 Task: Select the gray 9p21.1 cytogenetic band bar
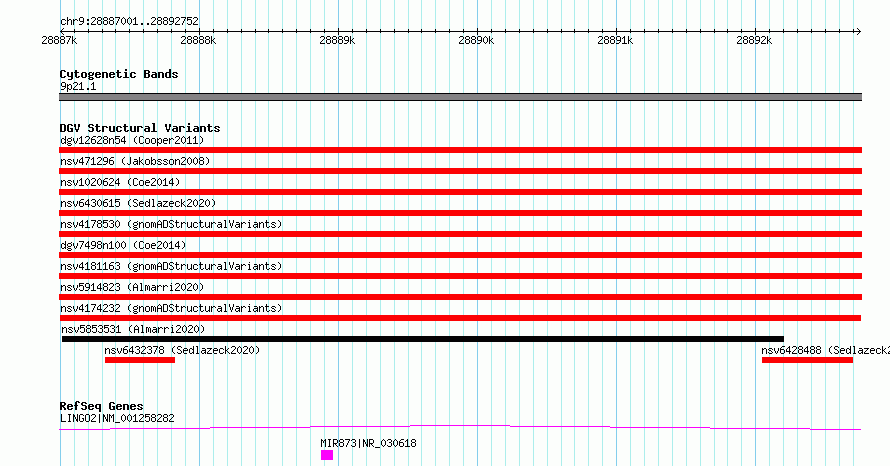click(460, 97)
